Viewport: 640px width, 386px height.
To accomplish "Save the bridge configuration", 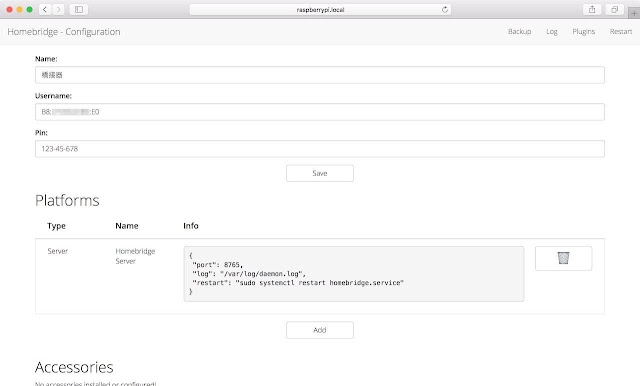I will [x=320, y=173].
